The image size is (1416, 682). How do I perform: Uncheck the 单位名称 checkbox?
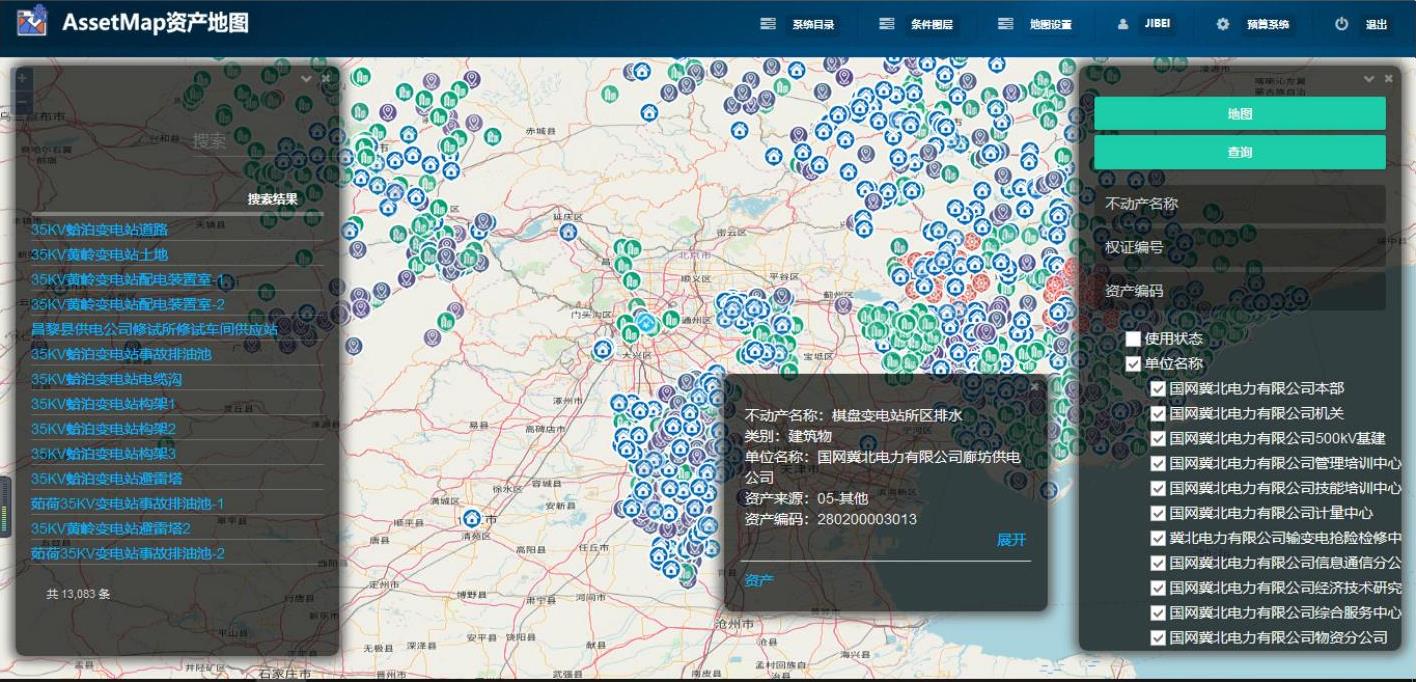(x=1133, y=364)
